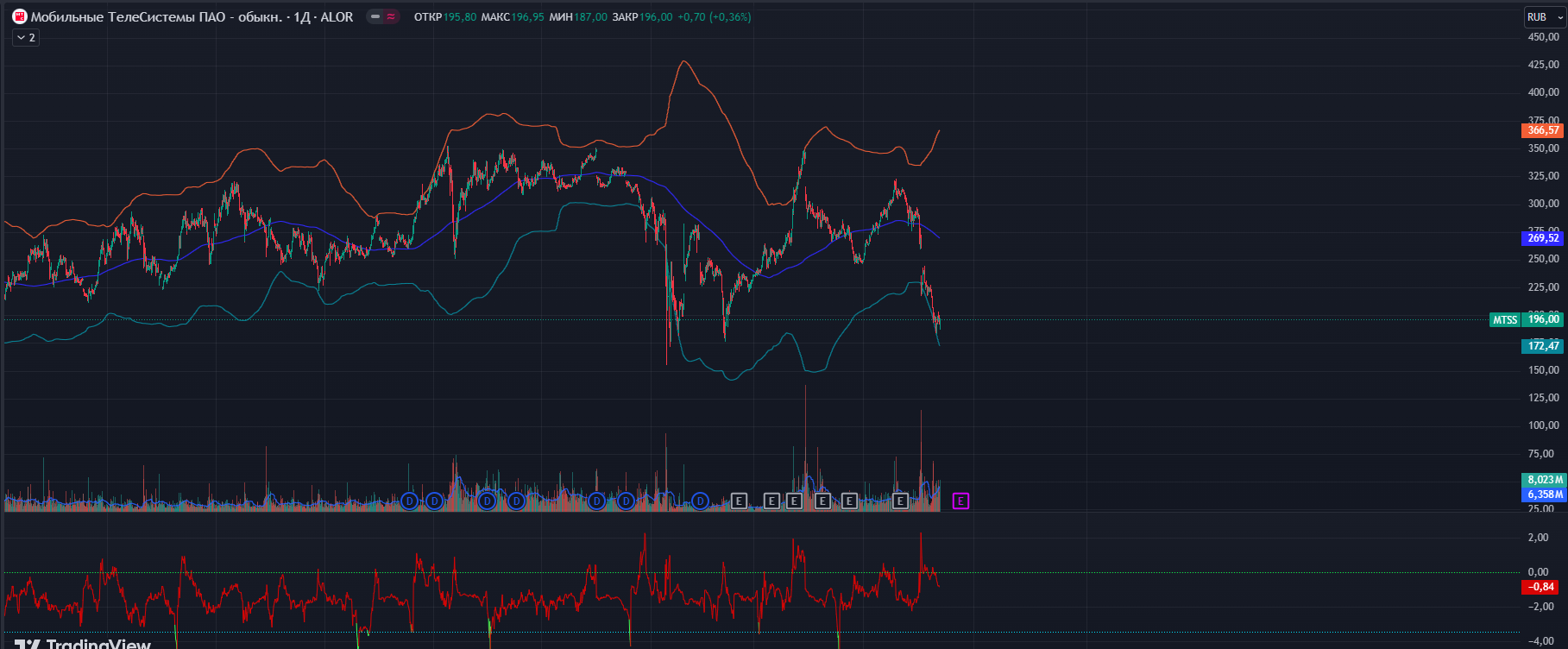Click the 225,00 price axis tick

coord(1544,287)
